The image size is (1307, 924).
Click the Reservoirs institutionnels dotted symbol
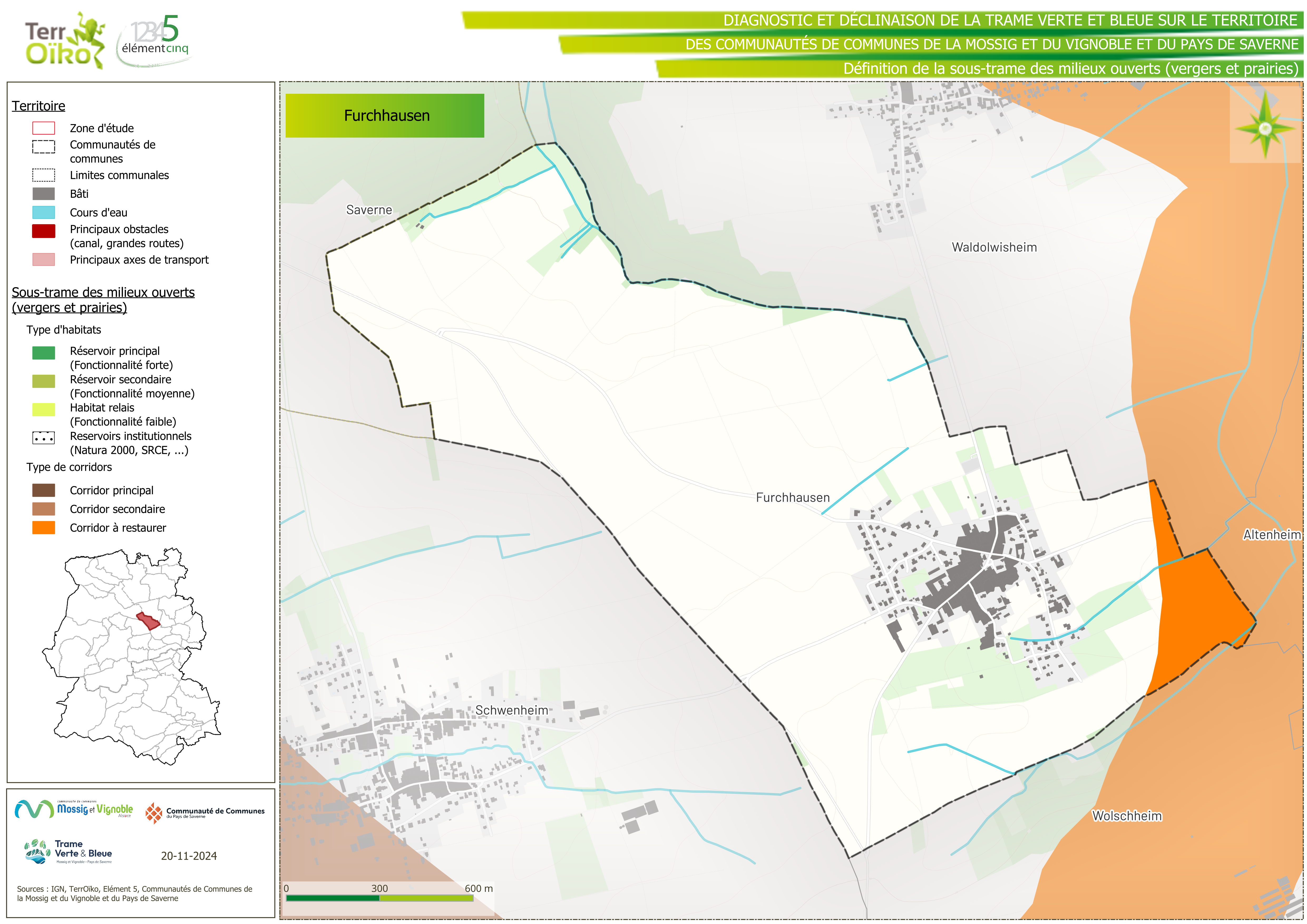click(44, 438)
